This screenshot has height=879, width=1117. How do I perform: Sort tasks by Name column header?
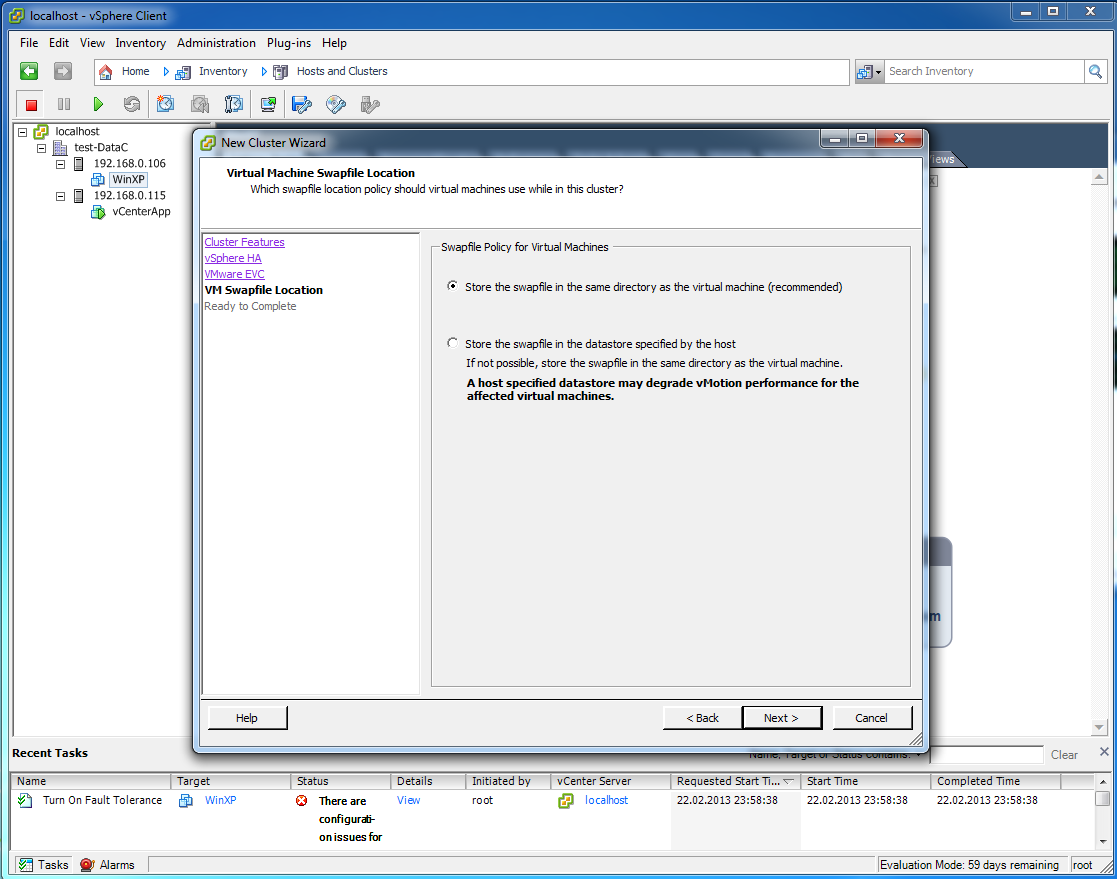pos(90,781)
